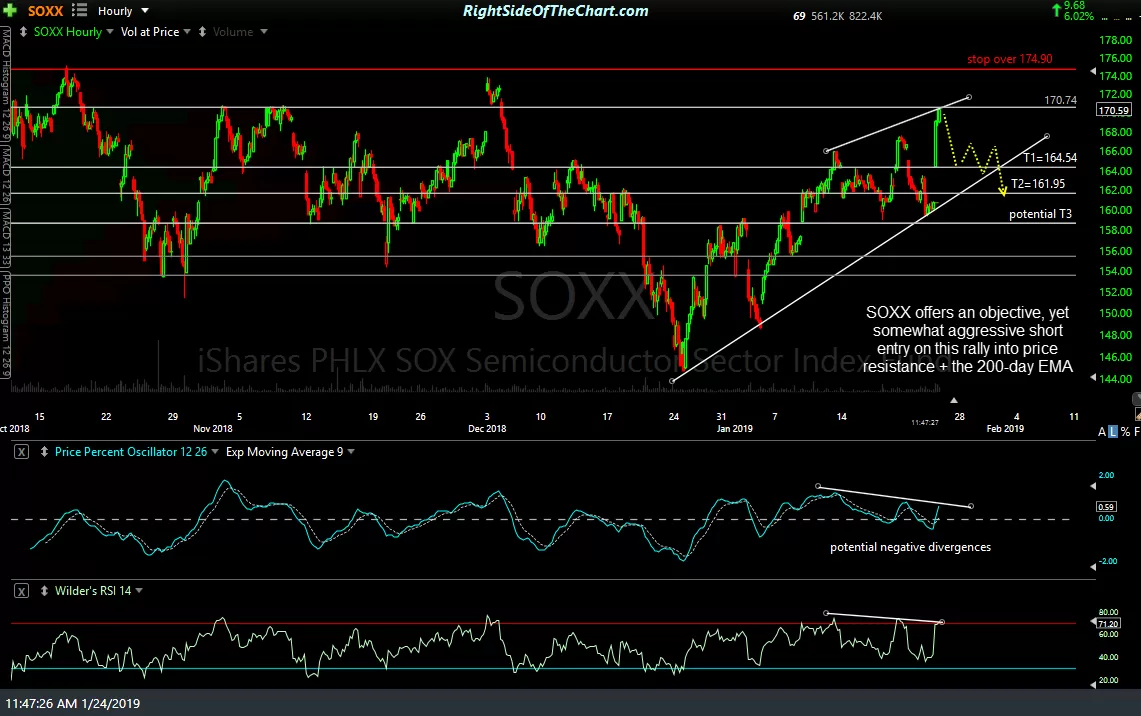Click the reorder arrows beside SOXX Hourly
This screenshot has height=716, width=1141.
click(x=23, y=32)
